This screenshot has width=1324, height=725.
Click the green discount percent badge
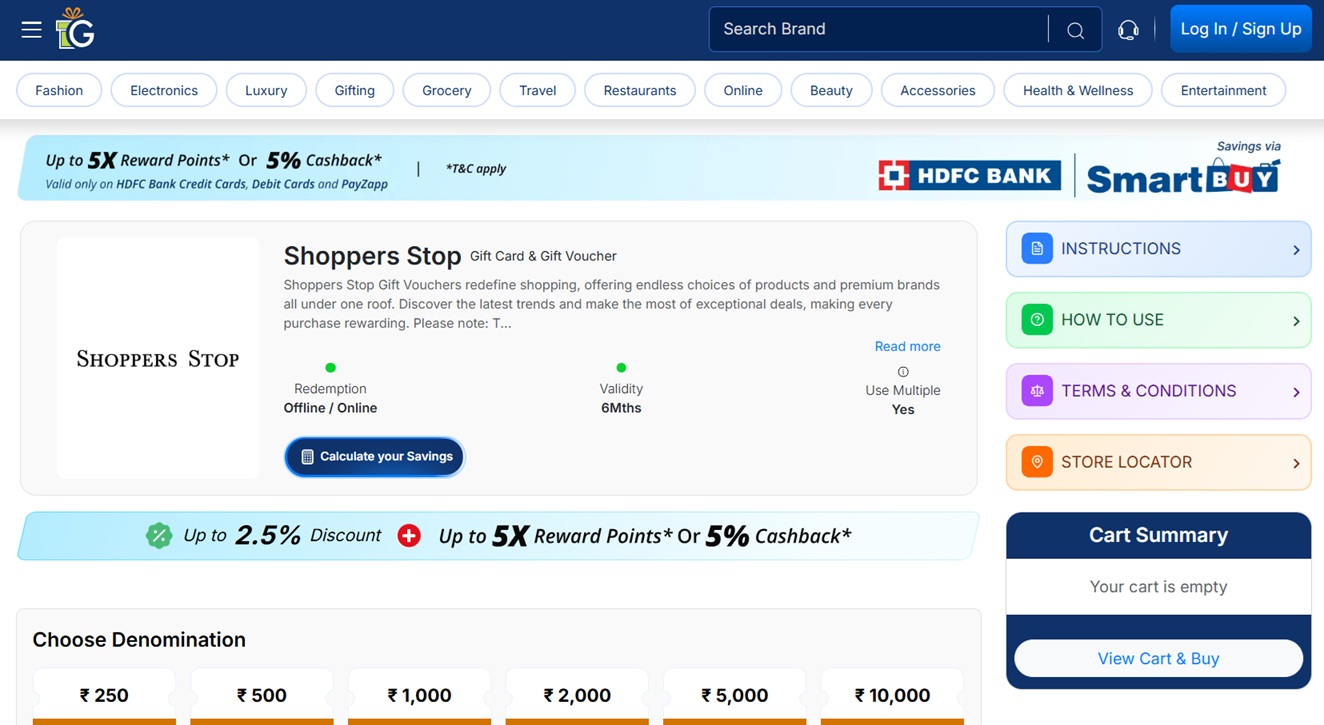[x=158, y=536]
